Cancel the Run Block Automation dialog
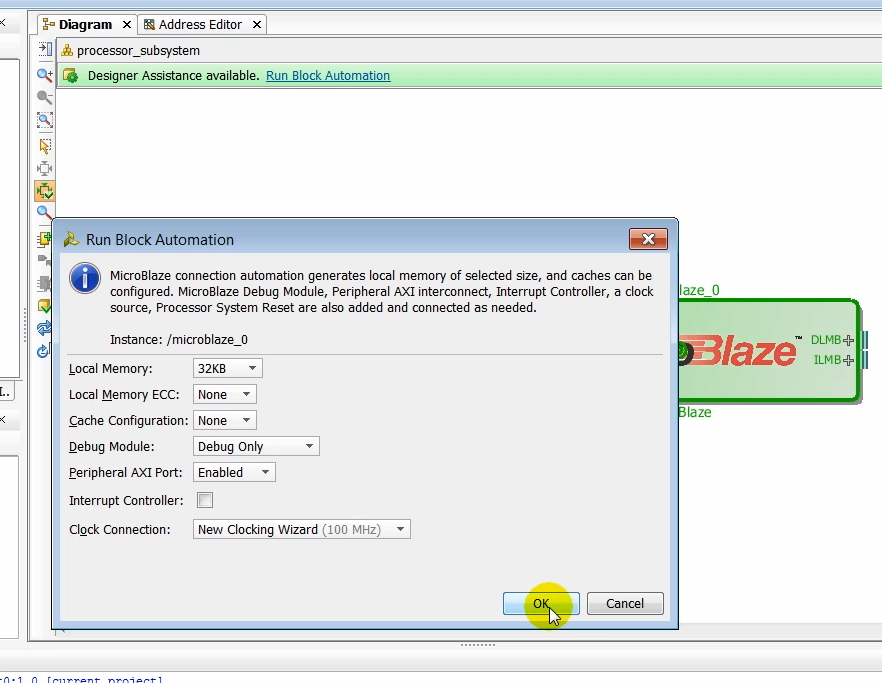The image size is (882, 683). click(624, 603)
